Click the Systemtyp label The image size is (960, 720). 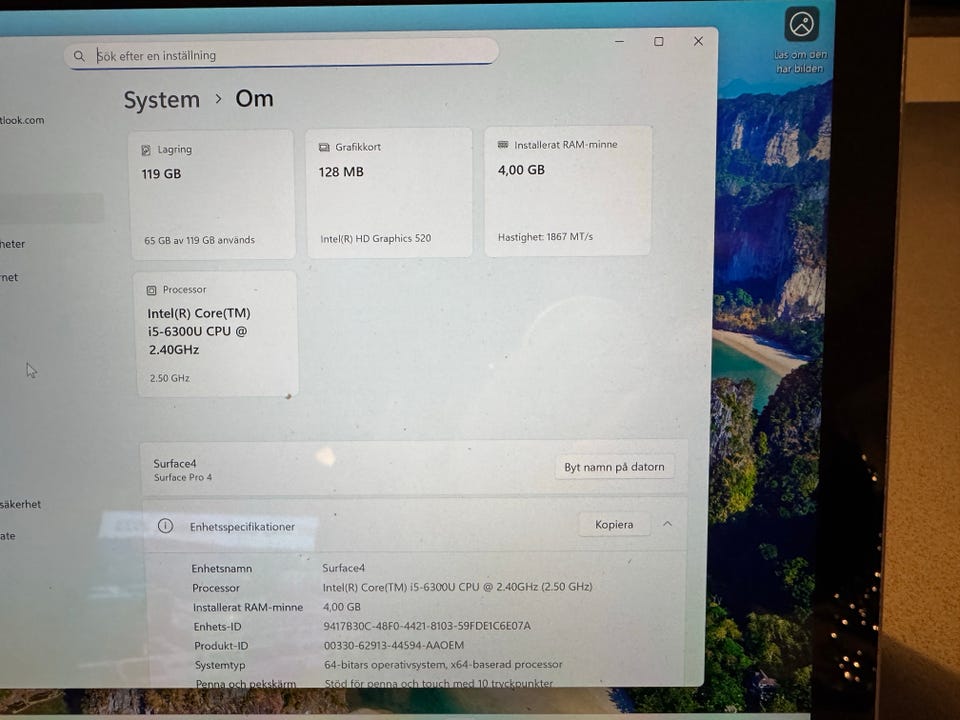pos(220,665)
